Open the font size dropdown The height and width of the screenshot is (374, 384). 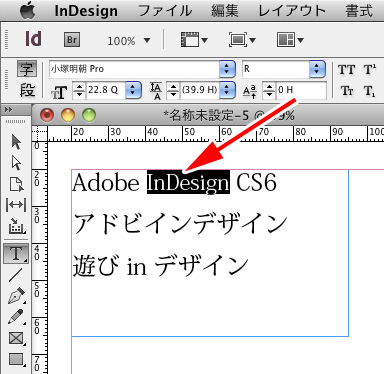133,90
